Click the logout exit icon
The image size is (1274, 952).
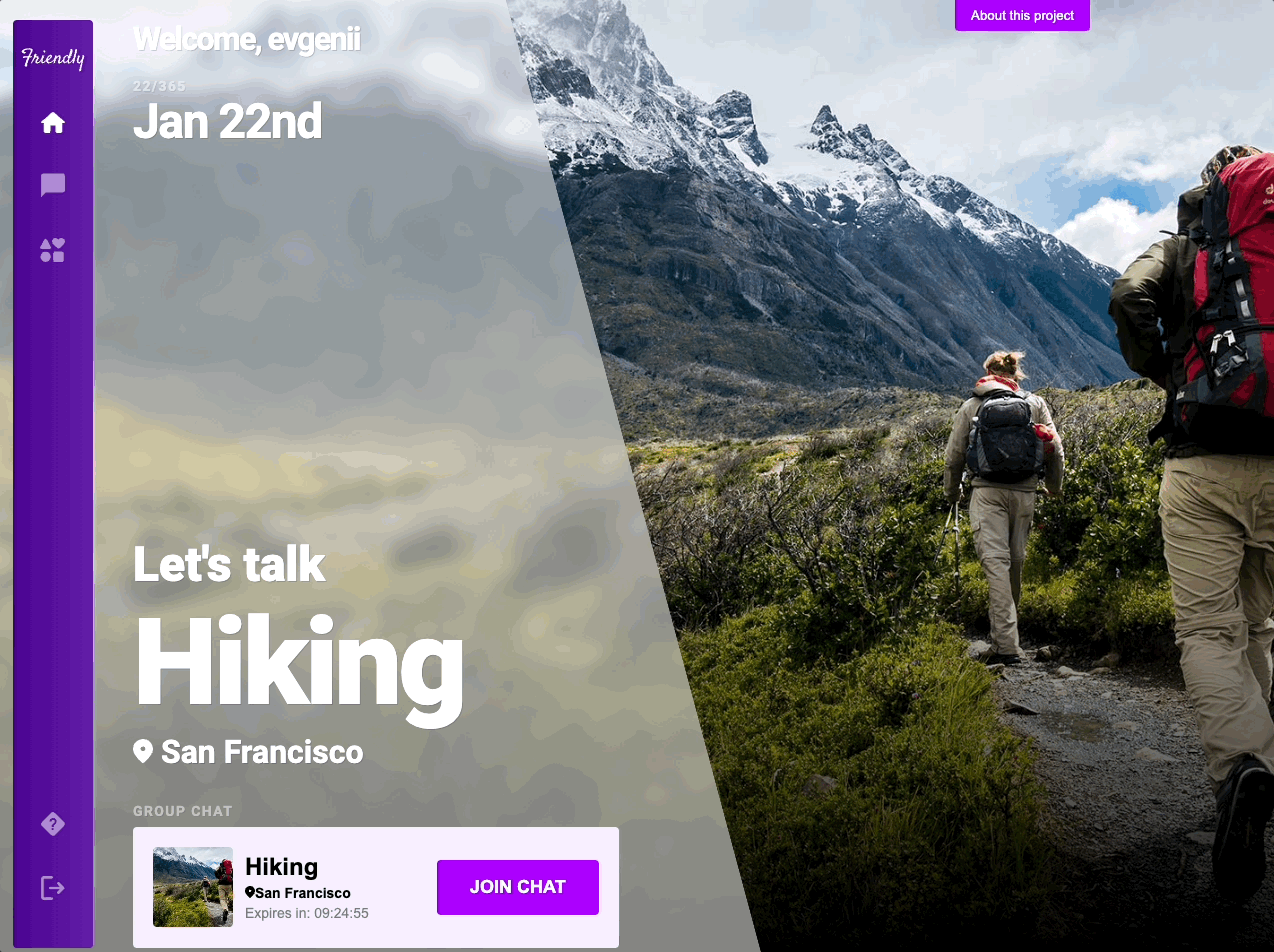(x=53, y=887)
